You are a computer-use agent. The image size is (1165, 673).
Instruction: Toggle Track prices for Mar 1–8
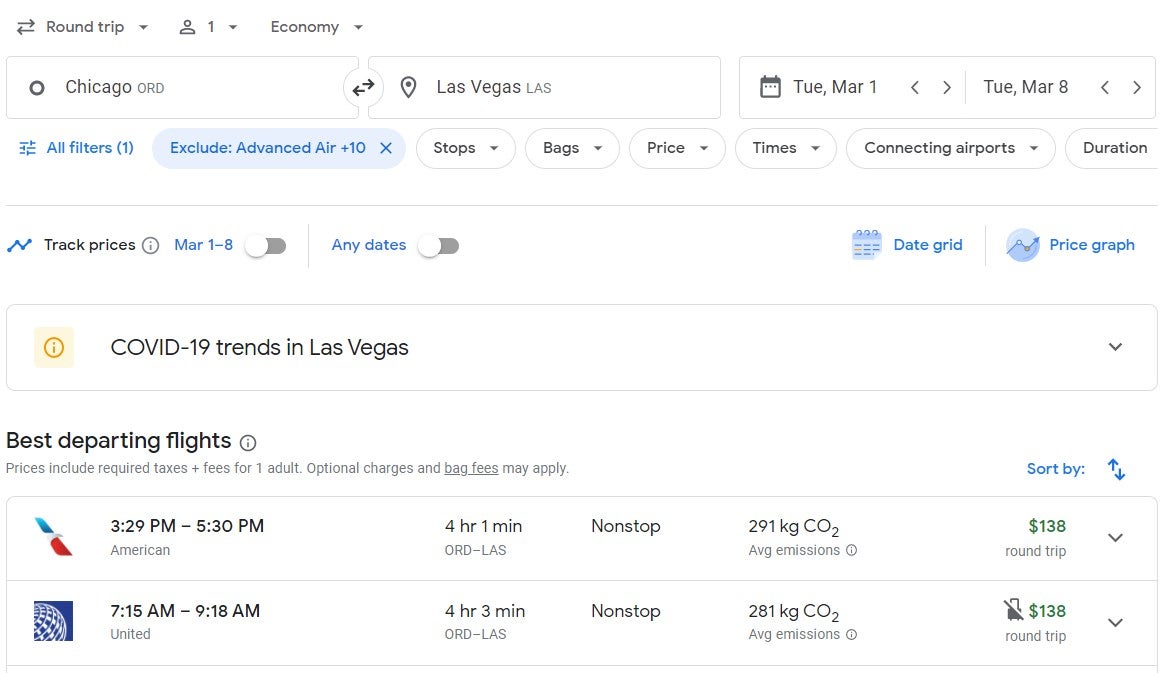pos(267,246)
